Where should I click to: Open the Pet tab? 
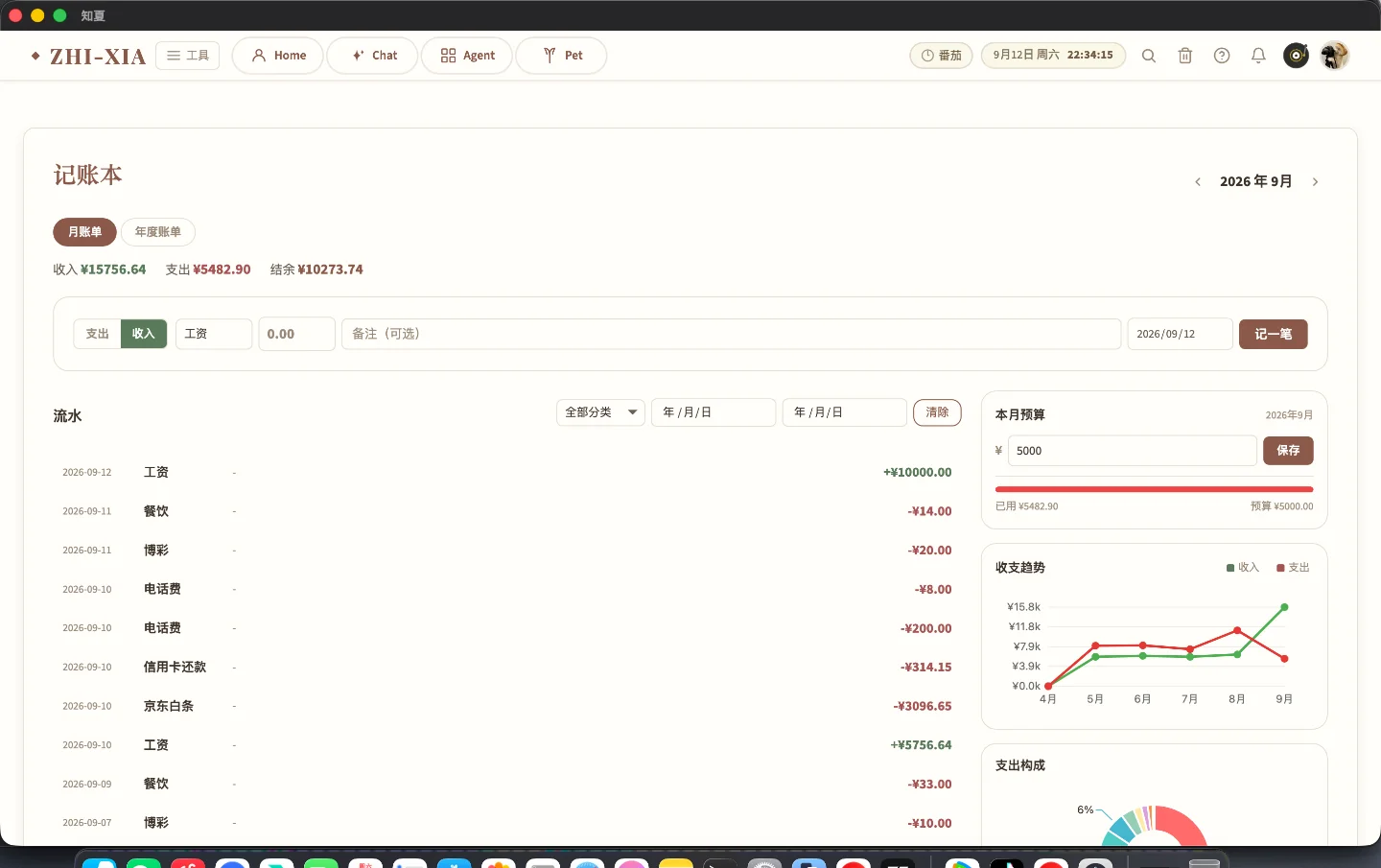point(562,56)
